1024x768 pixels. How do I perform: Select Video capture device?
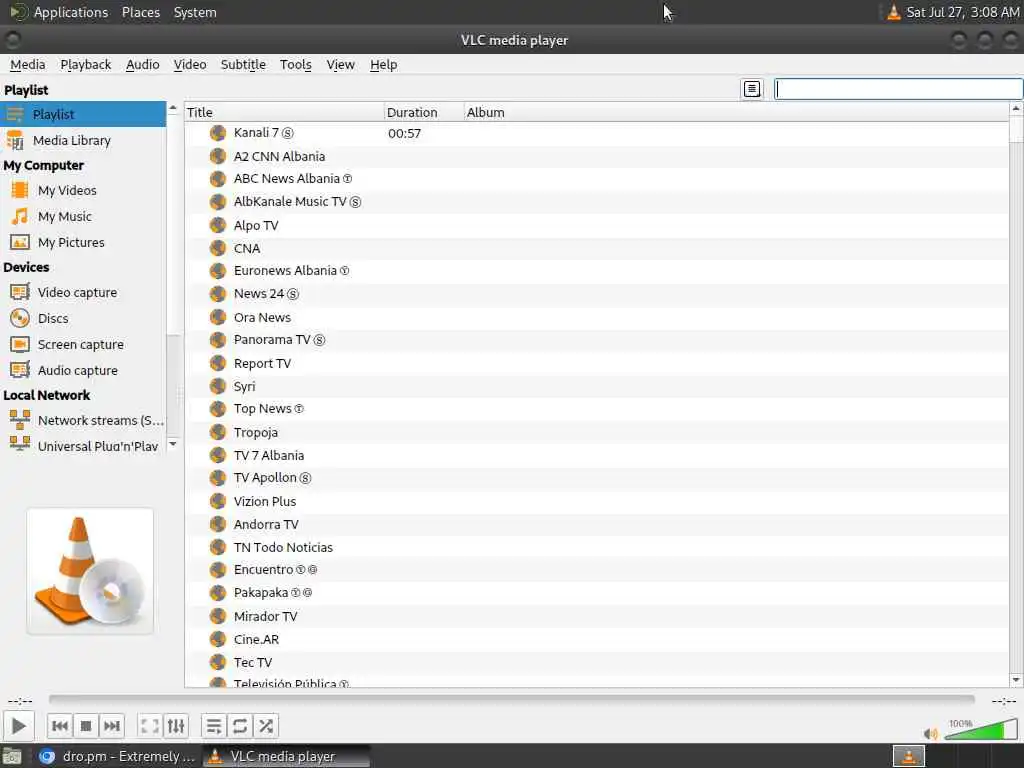pyautogui.click(x=83, y=292)
